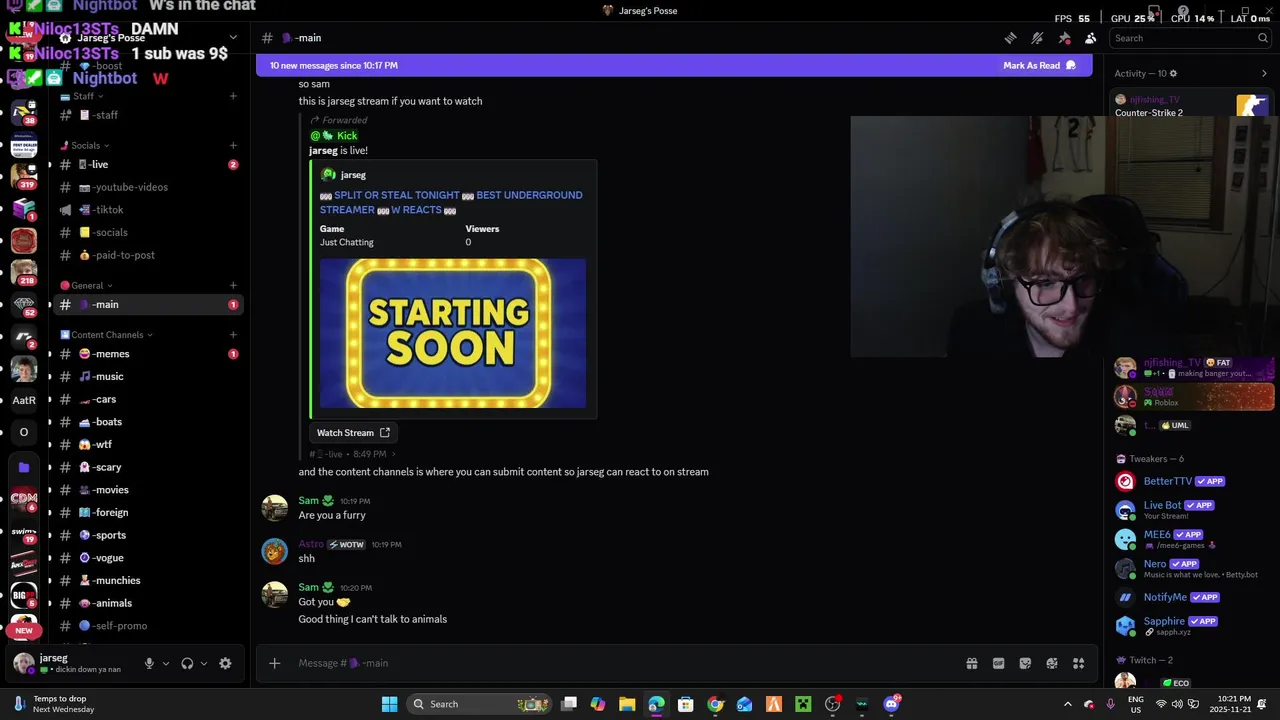Click the attachment plus button in message box

[275, 663]
